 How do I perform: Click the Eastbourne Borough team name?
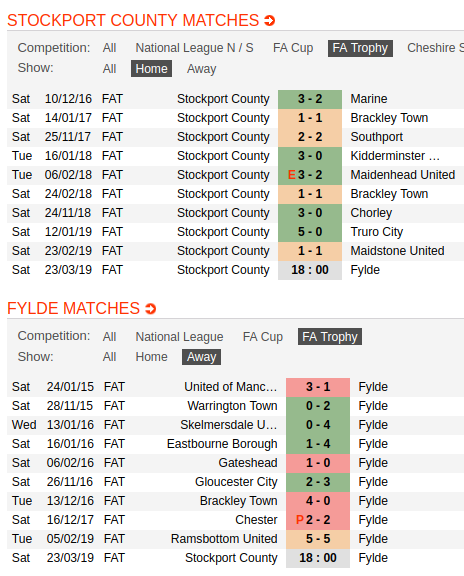pyautogui.click(x=222, y=444)
